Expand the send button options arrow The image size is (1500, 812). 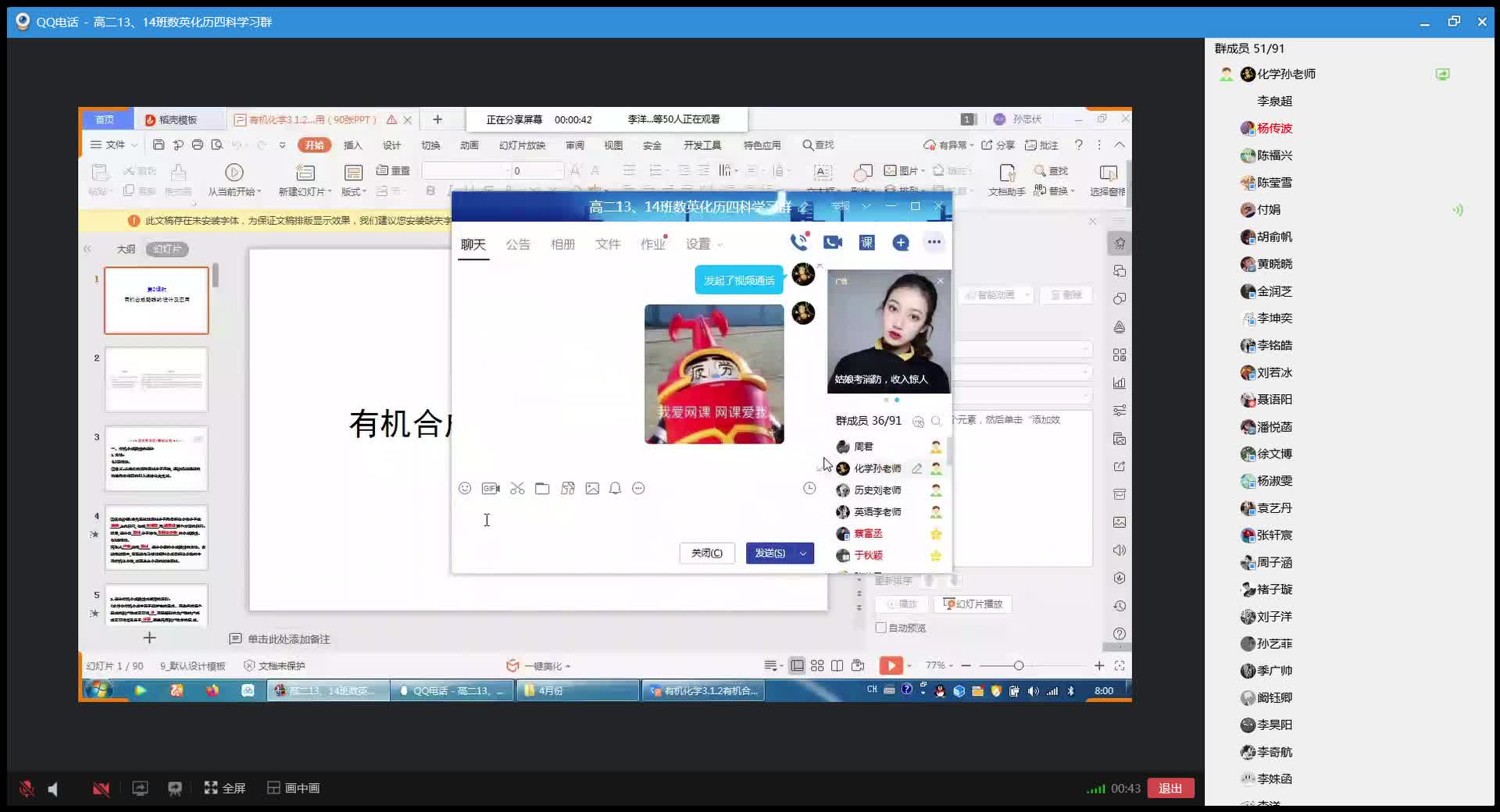click(x=803, y=554)
